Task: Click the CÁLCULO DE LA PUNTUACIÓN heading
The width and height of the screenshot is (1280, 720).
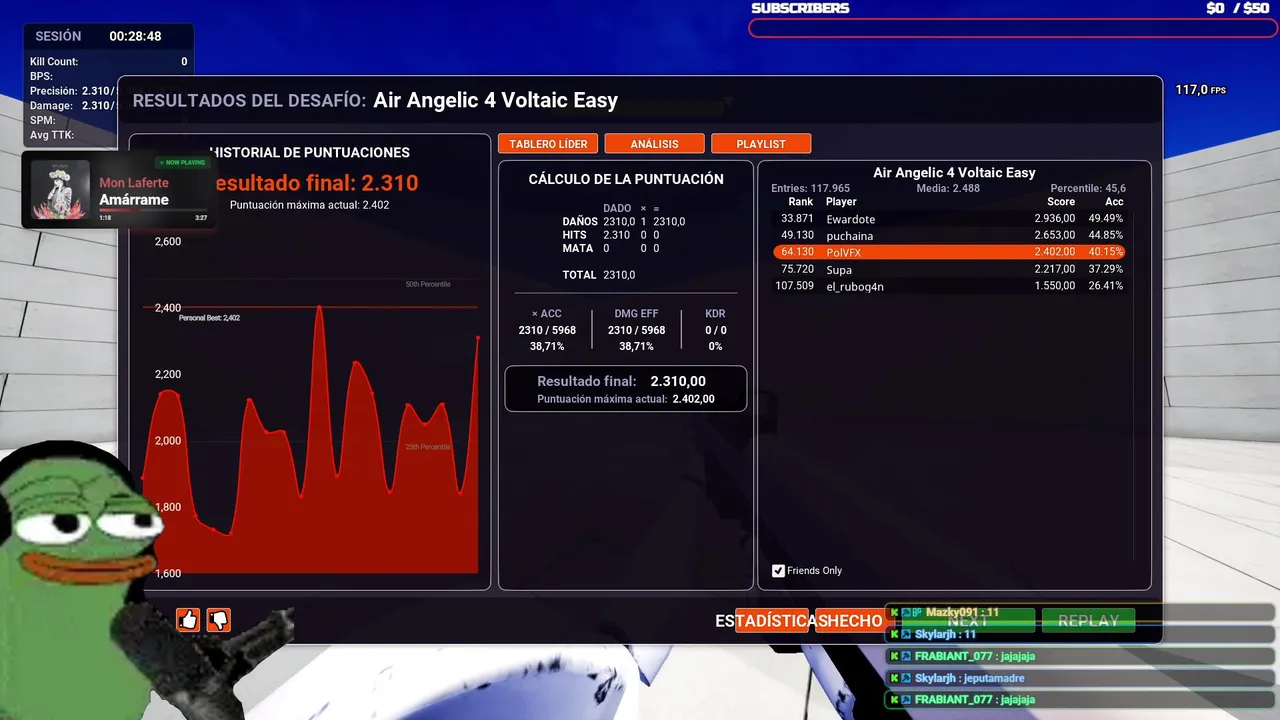Action: (626, 179)
